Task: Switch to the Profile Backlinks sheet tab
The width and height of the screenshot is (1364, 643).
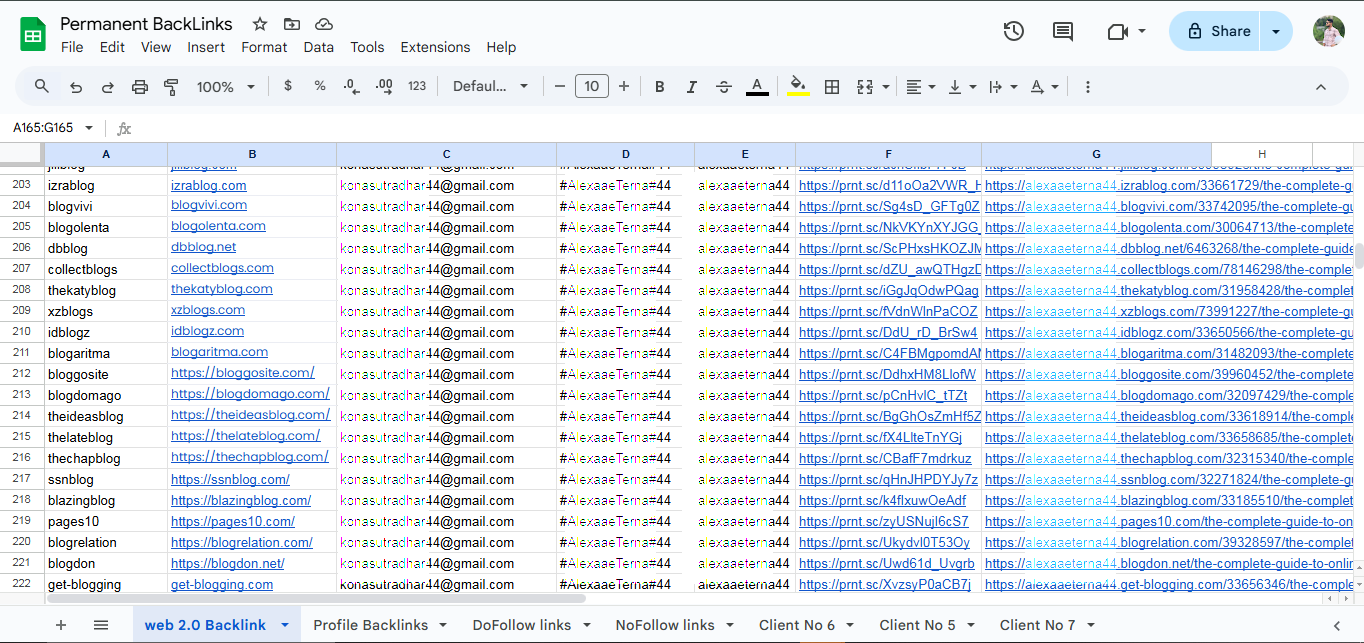Action: click(370, 625)
